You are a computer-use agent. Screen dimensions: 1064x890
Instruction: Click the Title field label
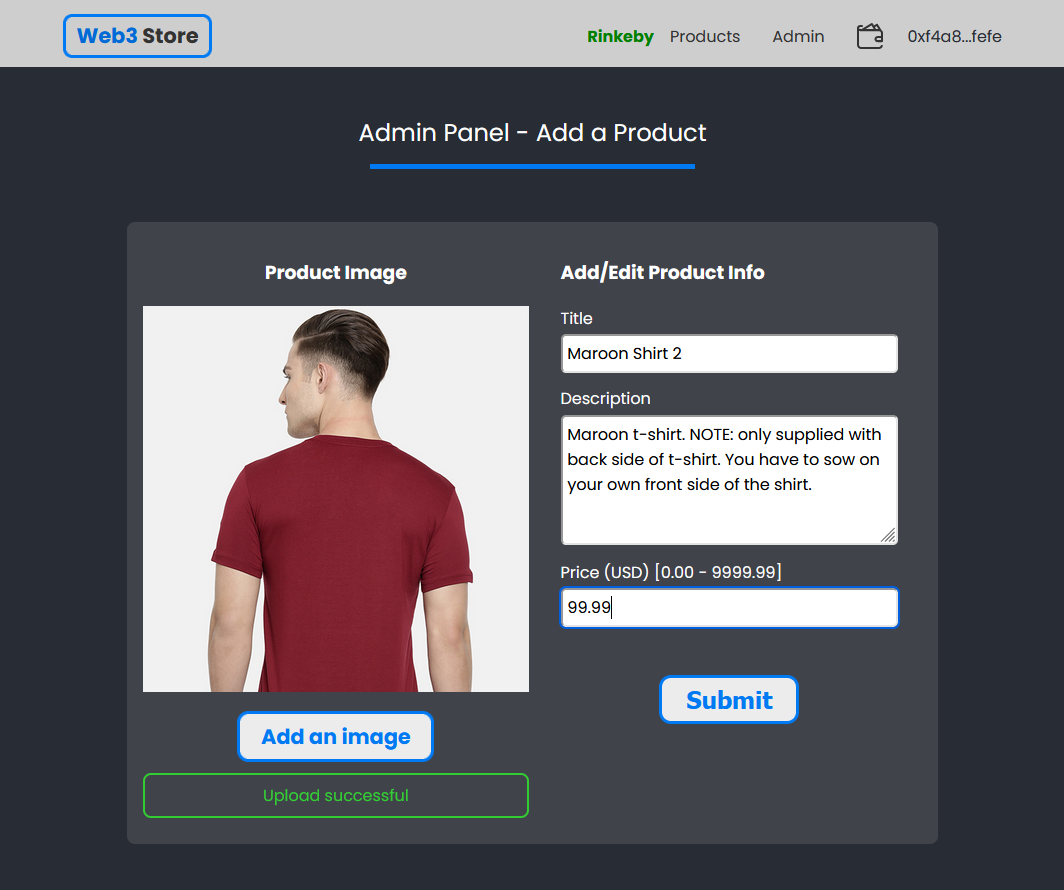[x=577, y=319]
